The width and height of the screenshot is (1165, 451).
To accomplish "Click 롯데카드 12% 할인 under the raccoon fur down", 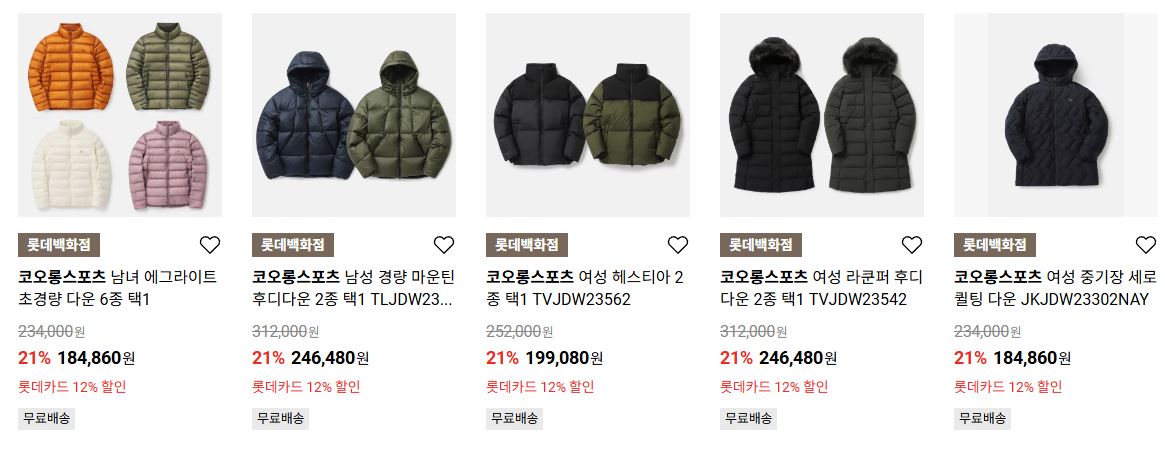I will [774, 387].
